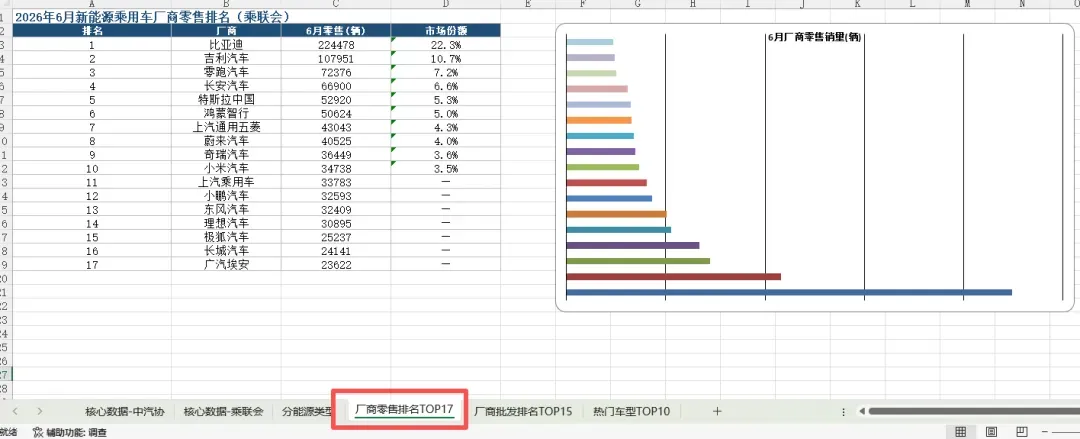Image resolution: width=1080 pixels, height=439 pixels.
Task: Select the cell containing 广汽埃安
Action: coord(226,264)
